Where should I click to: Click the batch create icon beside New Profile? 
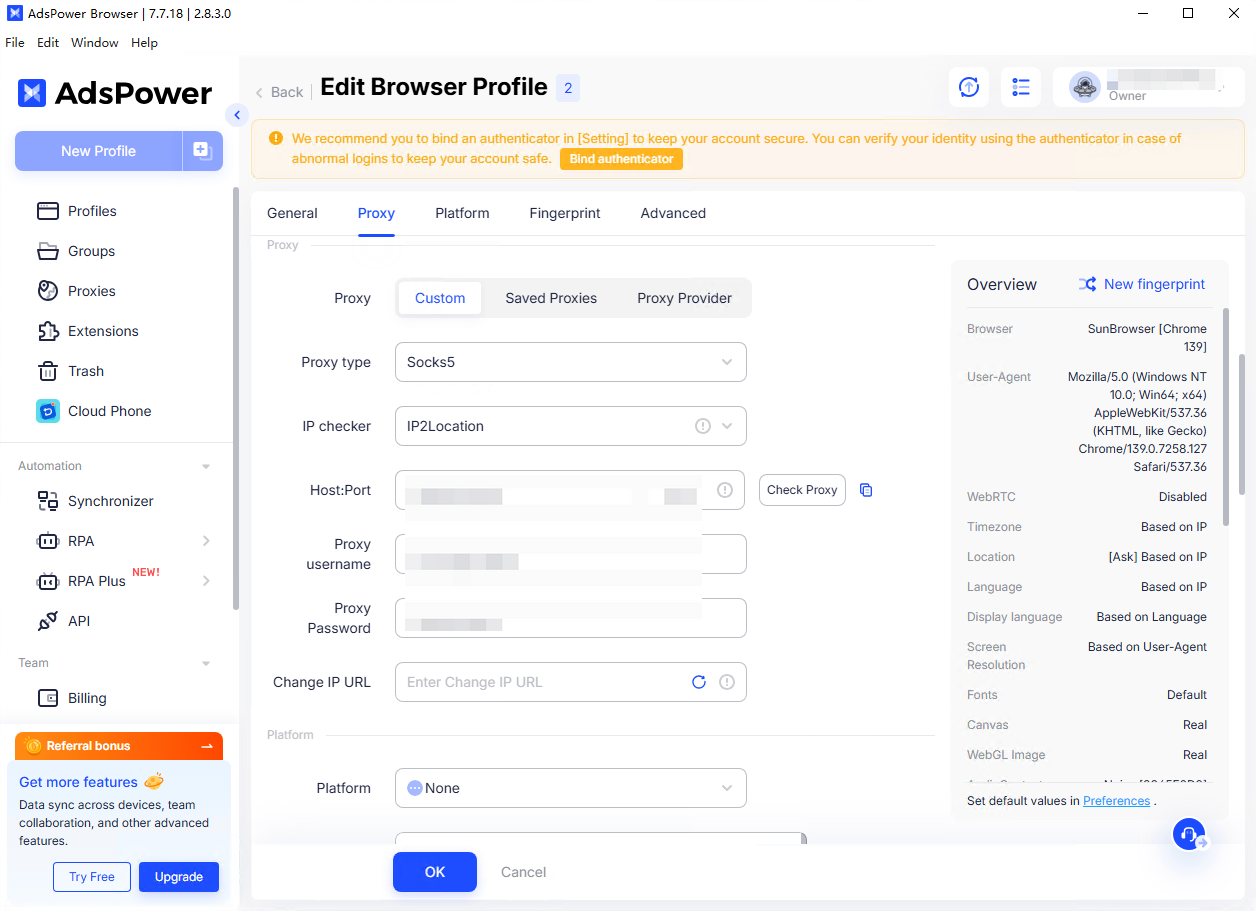(x=202, y=151)
